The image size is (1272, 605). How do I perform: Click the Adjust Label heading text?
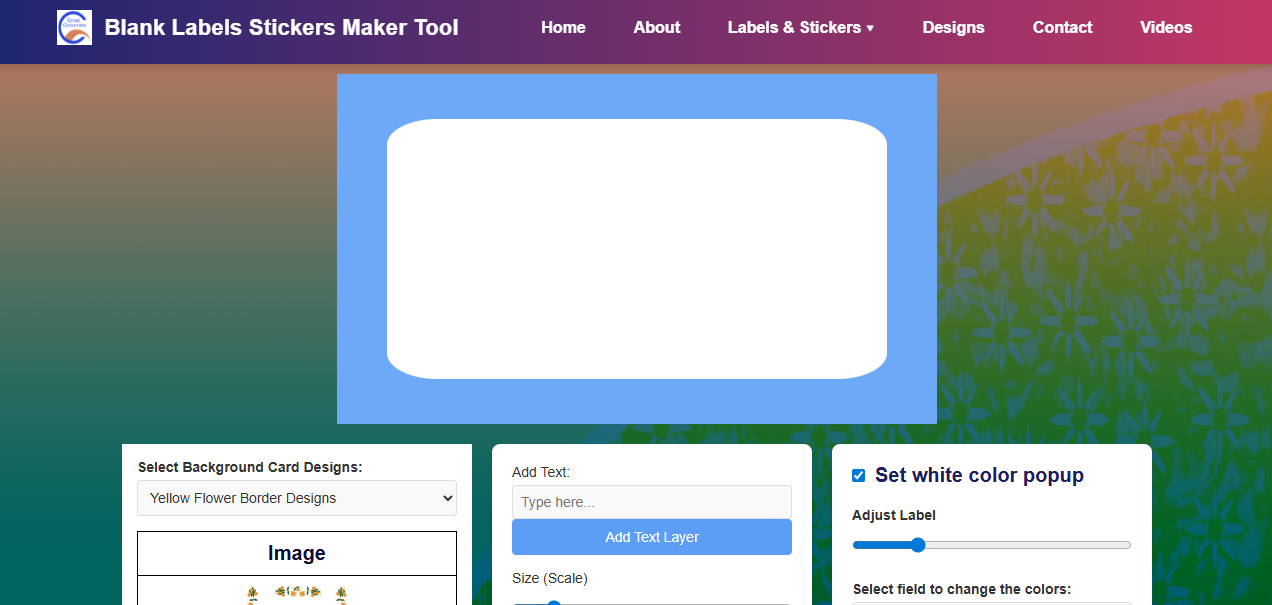click(894, 515)
